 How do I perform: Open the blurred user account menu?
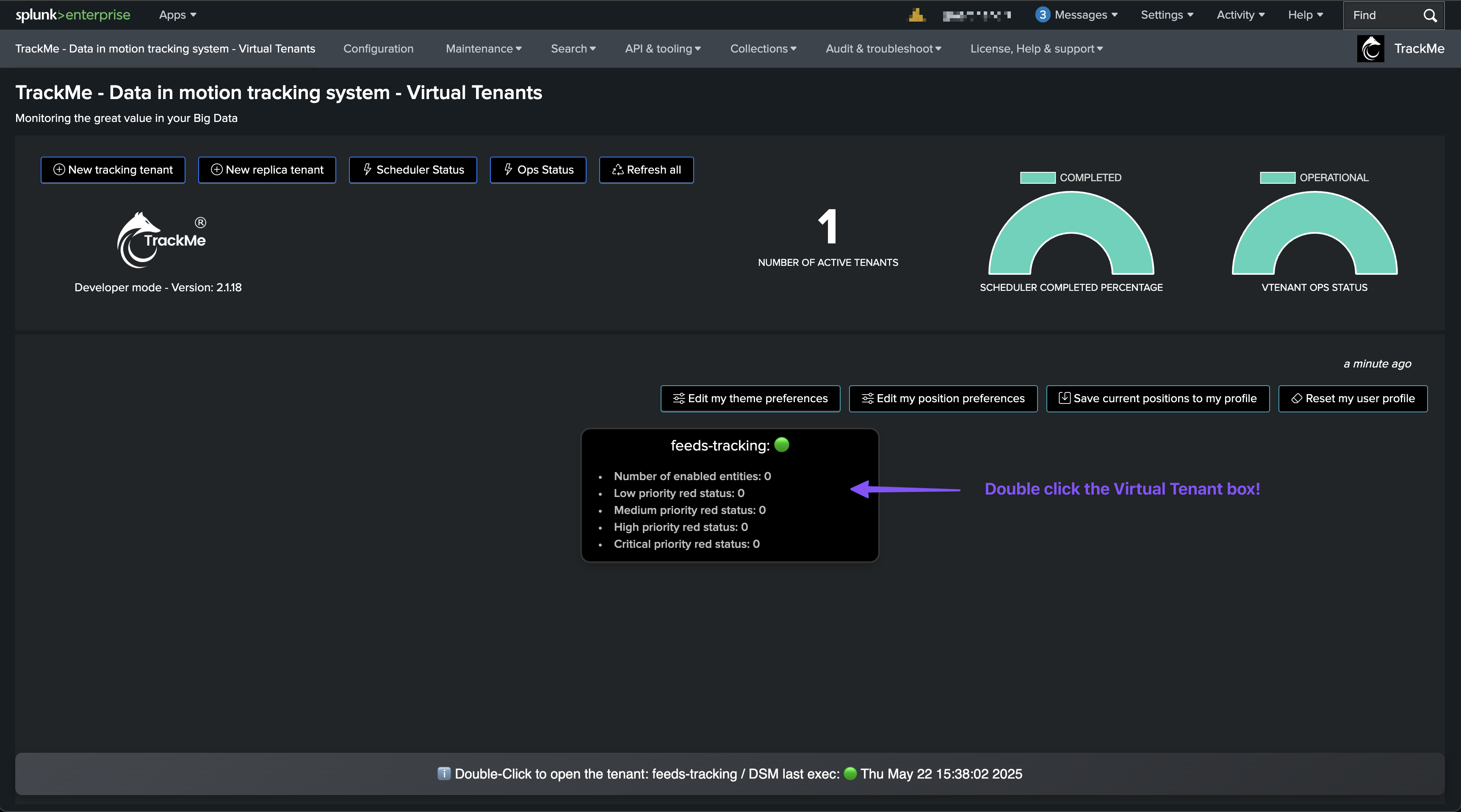[x=977, y=15]
